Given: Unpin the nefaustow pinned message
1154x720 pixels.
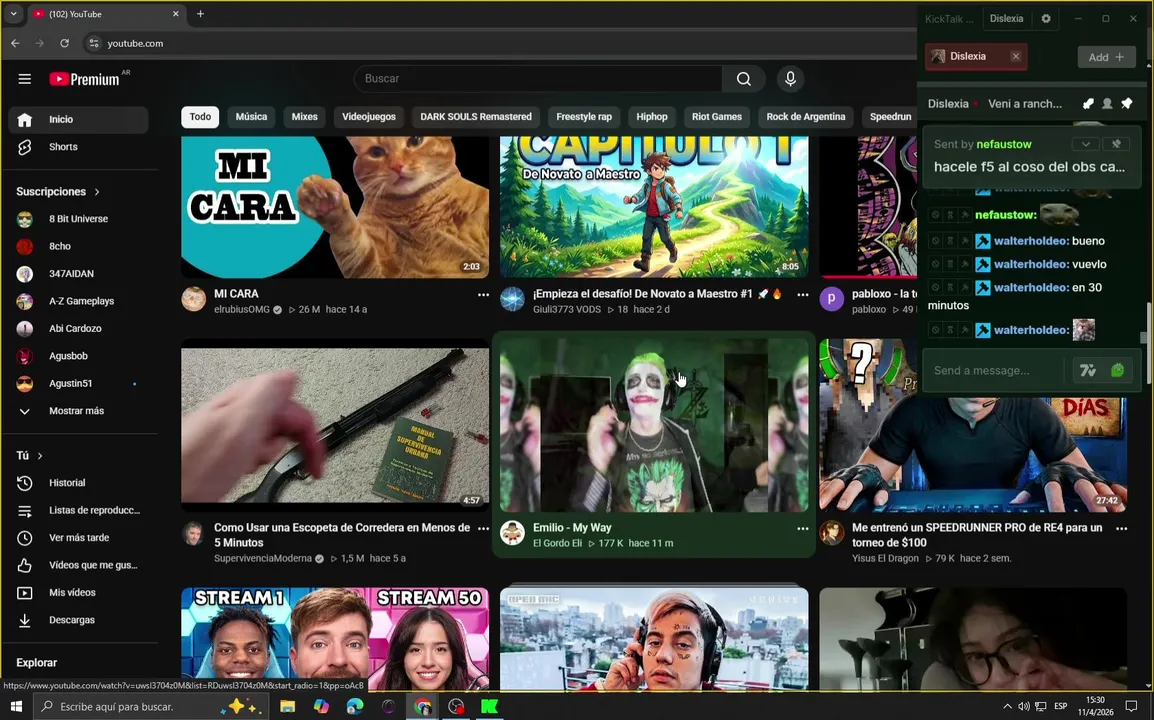Looking at the screenshot, I should 1116,144.
